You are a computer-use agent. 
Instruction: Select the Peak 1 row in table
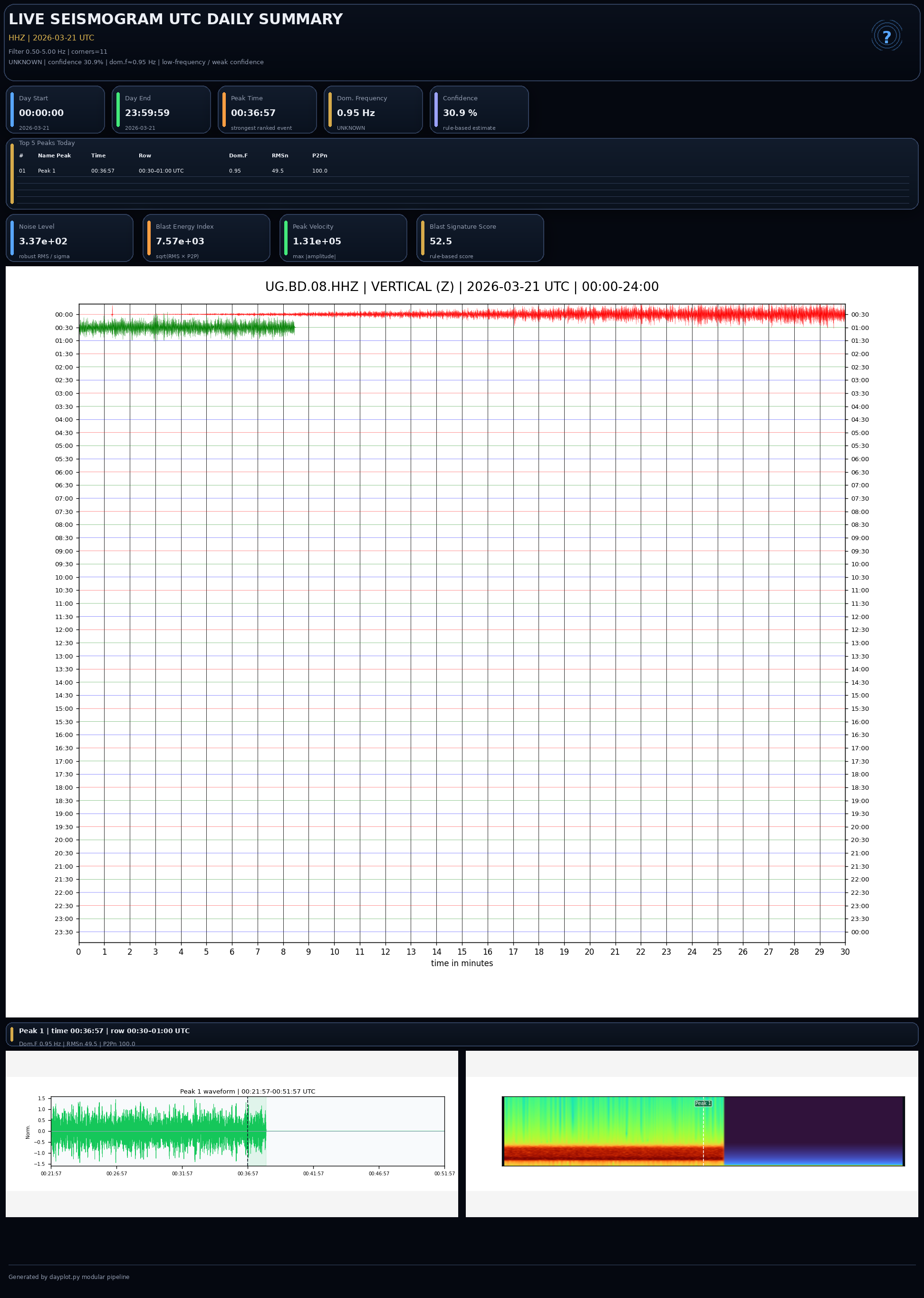(x=47, y=171)
